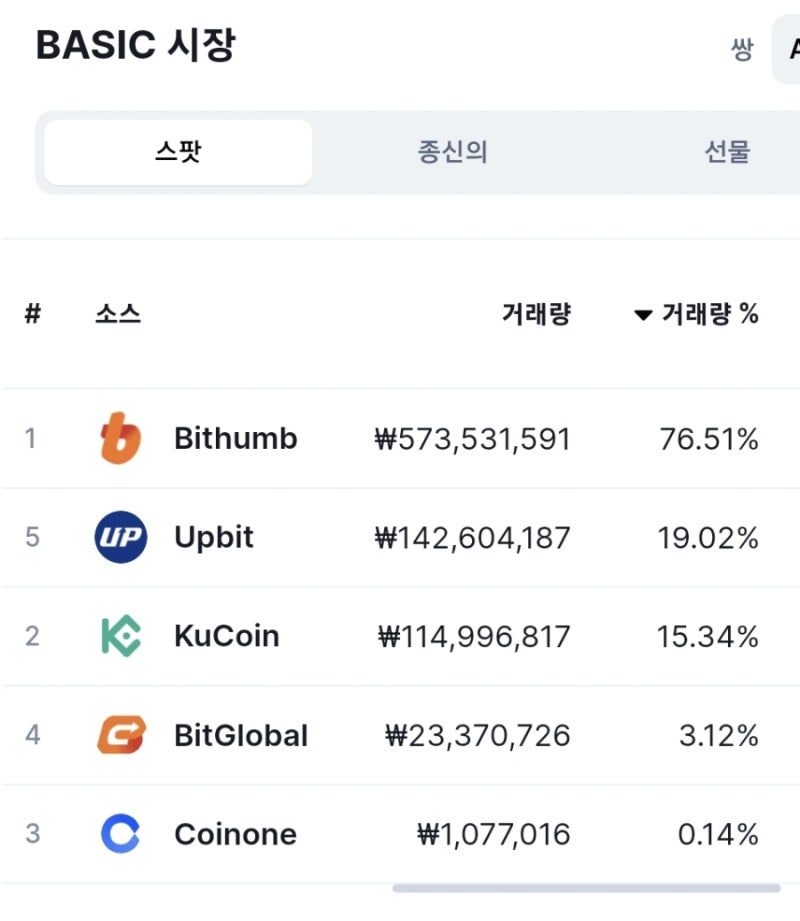
Task: Switch to the 스팟 tab
Action: click(x=178, y=152)
